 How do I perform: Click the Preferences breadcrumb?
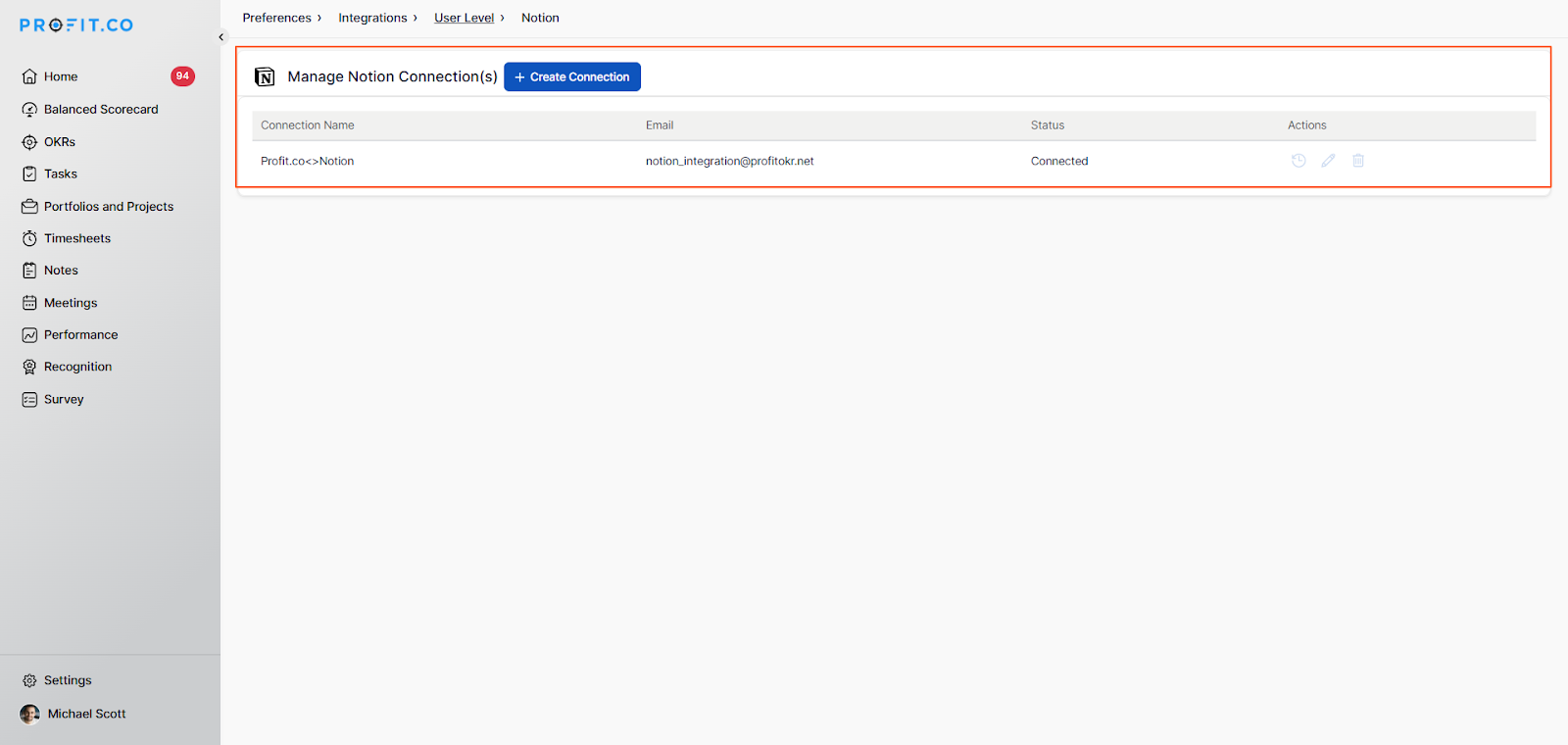click(277, 18)
